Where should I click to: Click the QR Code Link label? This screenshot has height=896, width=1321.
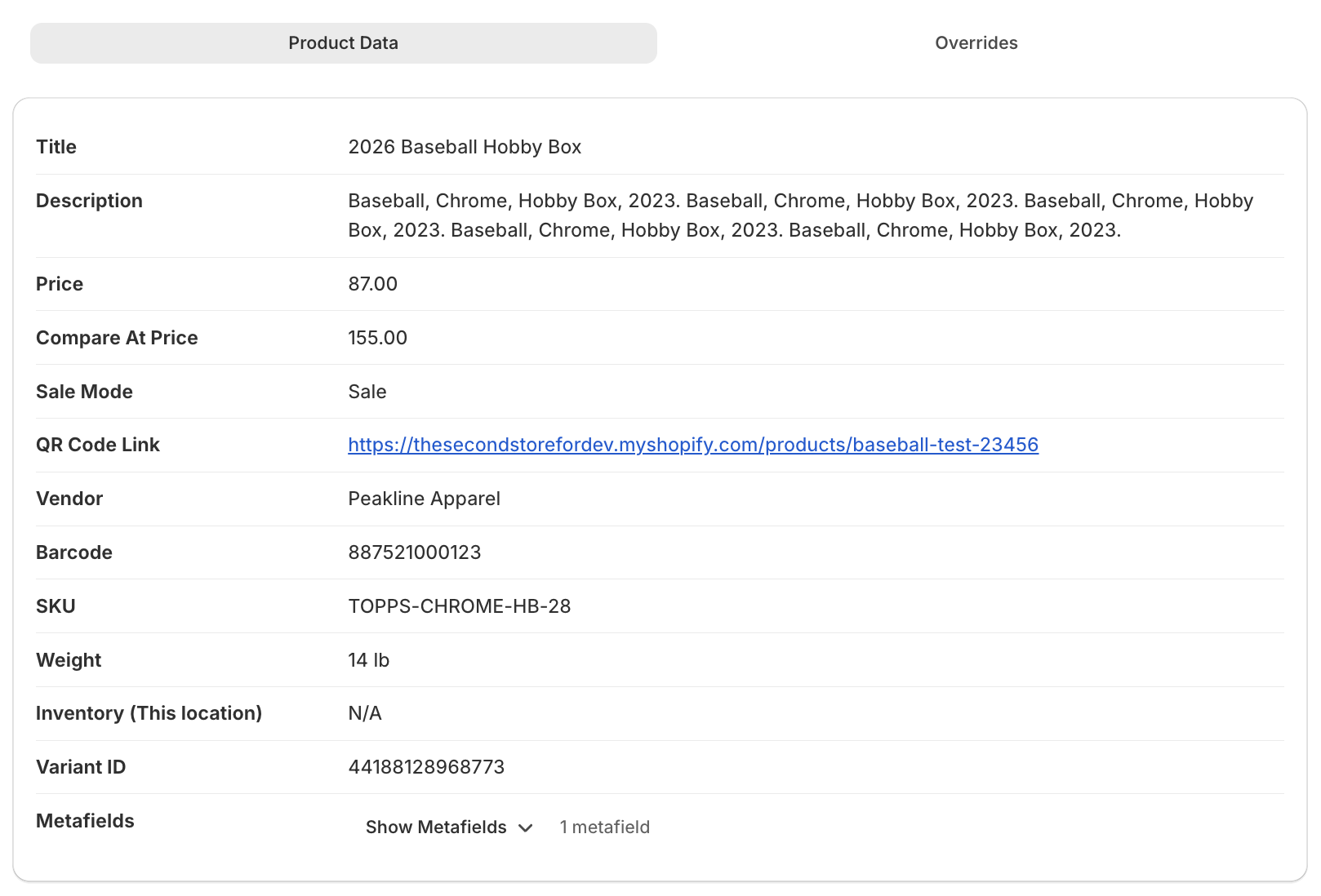(x=98, y=445)
